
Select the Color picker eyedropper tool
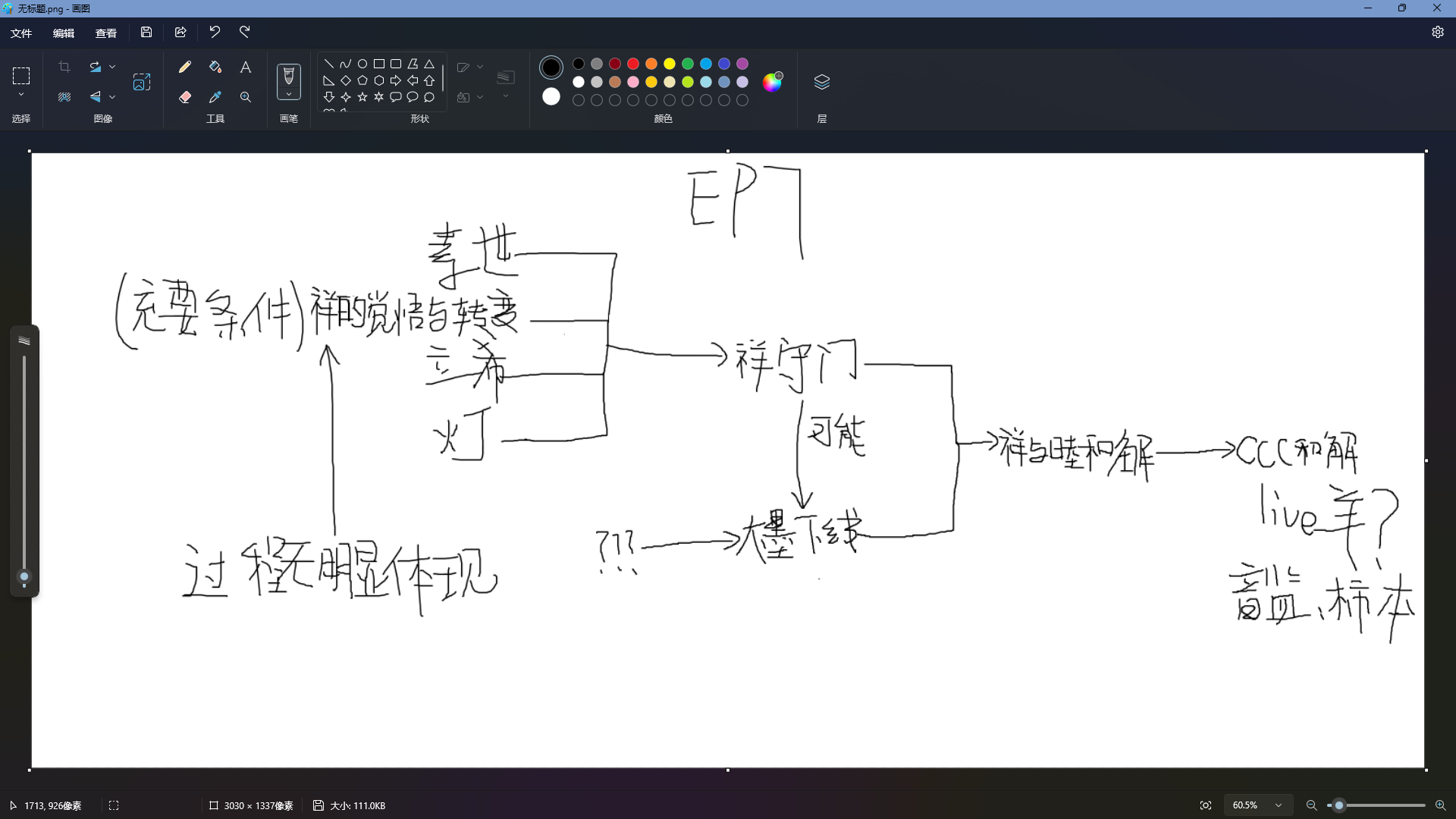click(x=215, y=97)
